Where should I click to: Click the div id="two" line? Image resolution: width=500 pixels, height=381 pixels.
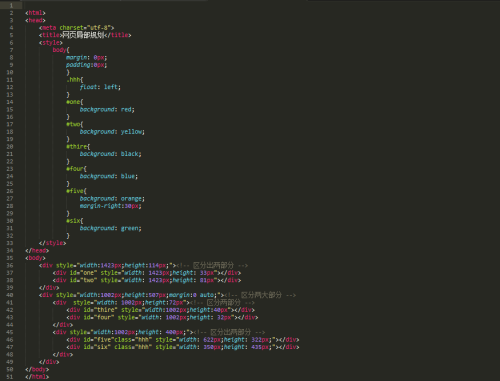pos(147,280)
